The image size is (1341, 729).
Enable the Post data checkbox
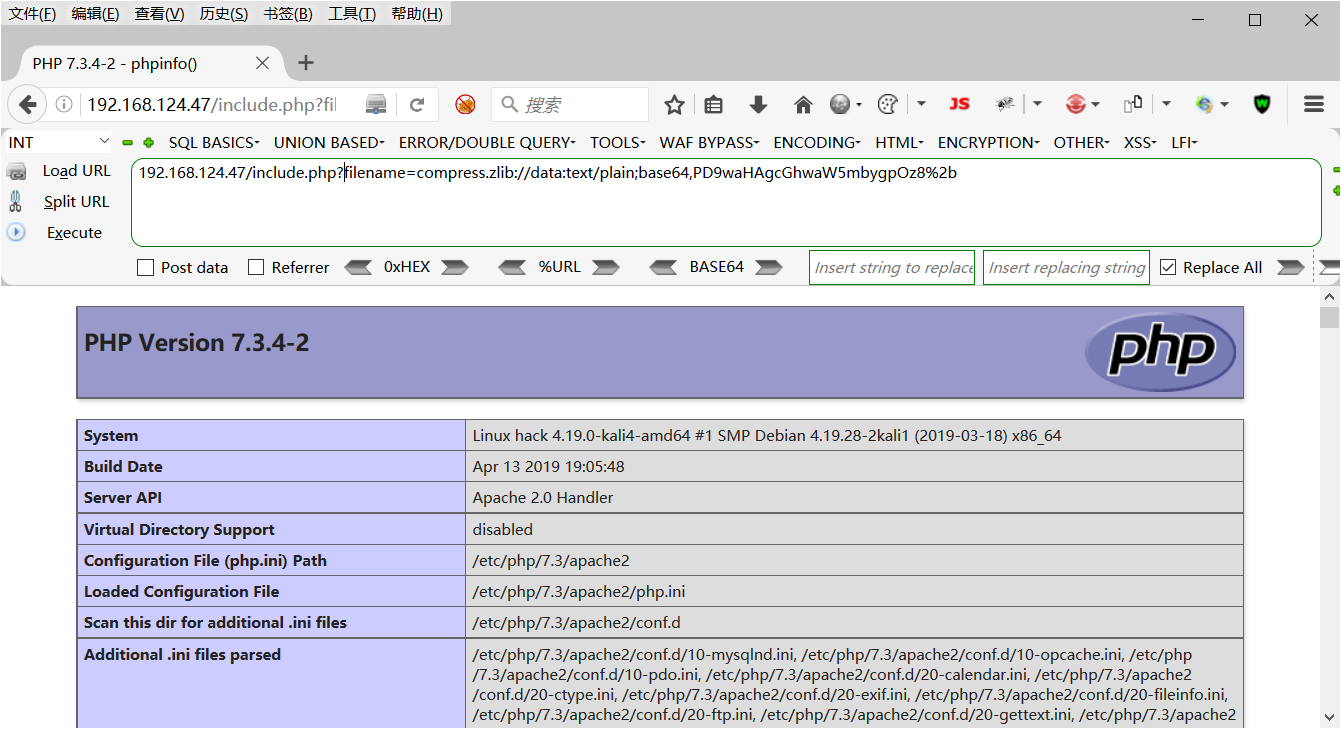(x=145, y=267)
